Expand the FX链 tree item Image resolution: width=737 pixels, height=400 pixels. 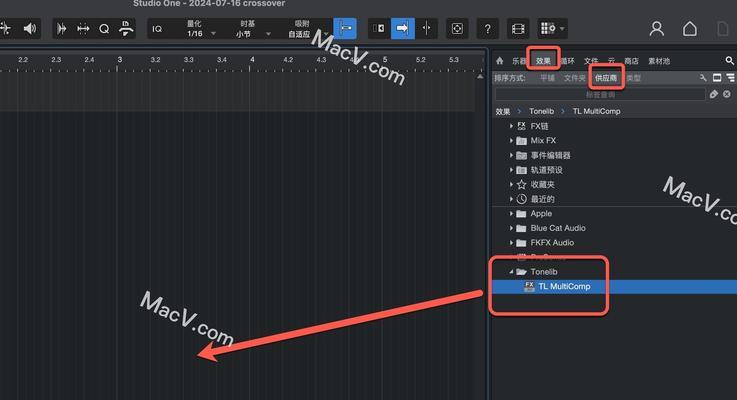click(x=511, y=126)
